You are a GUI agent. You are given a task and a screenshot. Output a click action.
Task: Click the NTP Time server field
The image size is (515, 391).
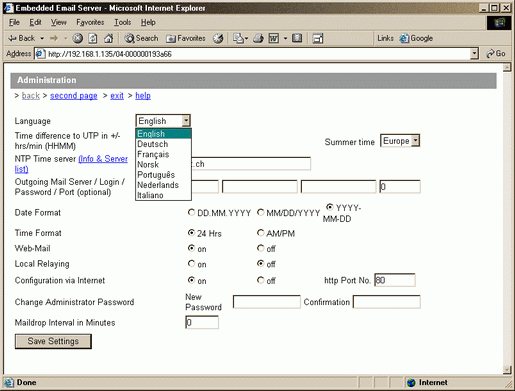pos(251,164)
